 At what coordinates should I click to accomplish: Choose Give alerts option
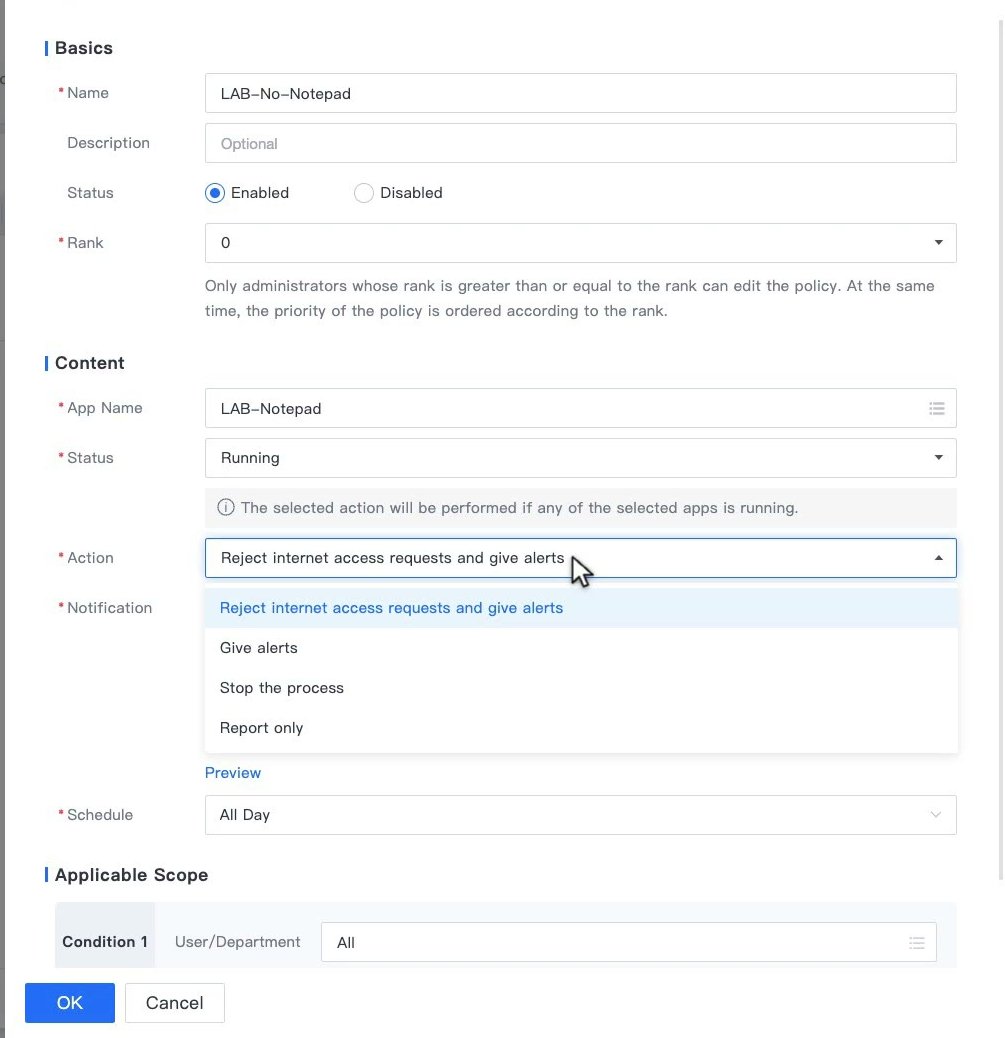[x=580, y=648]
